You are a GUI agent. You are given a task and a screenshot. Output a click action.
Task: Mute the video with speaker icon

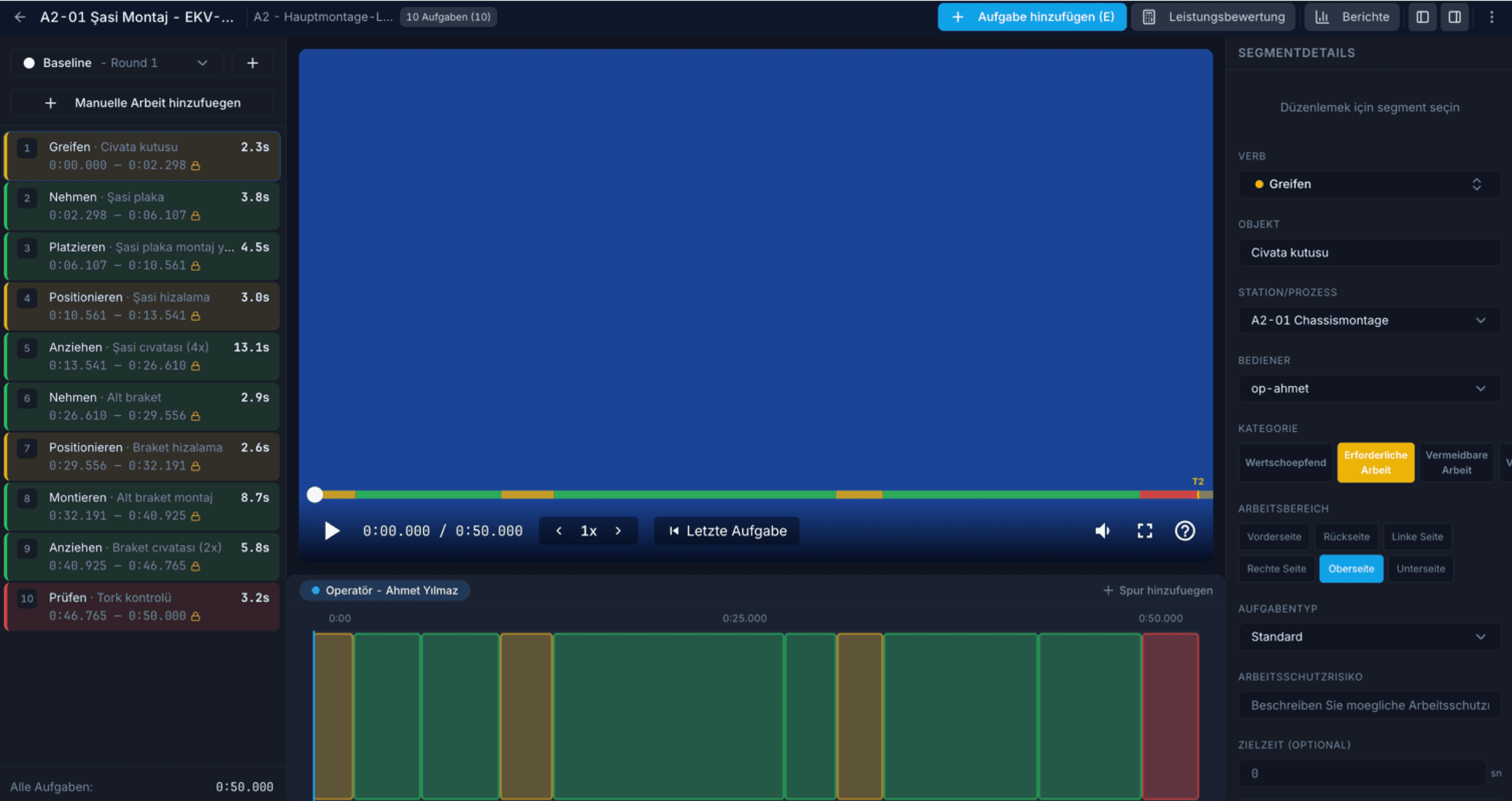pyautogui.click(x=1103, y=531)
